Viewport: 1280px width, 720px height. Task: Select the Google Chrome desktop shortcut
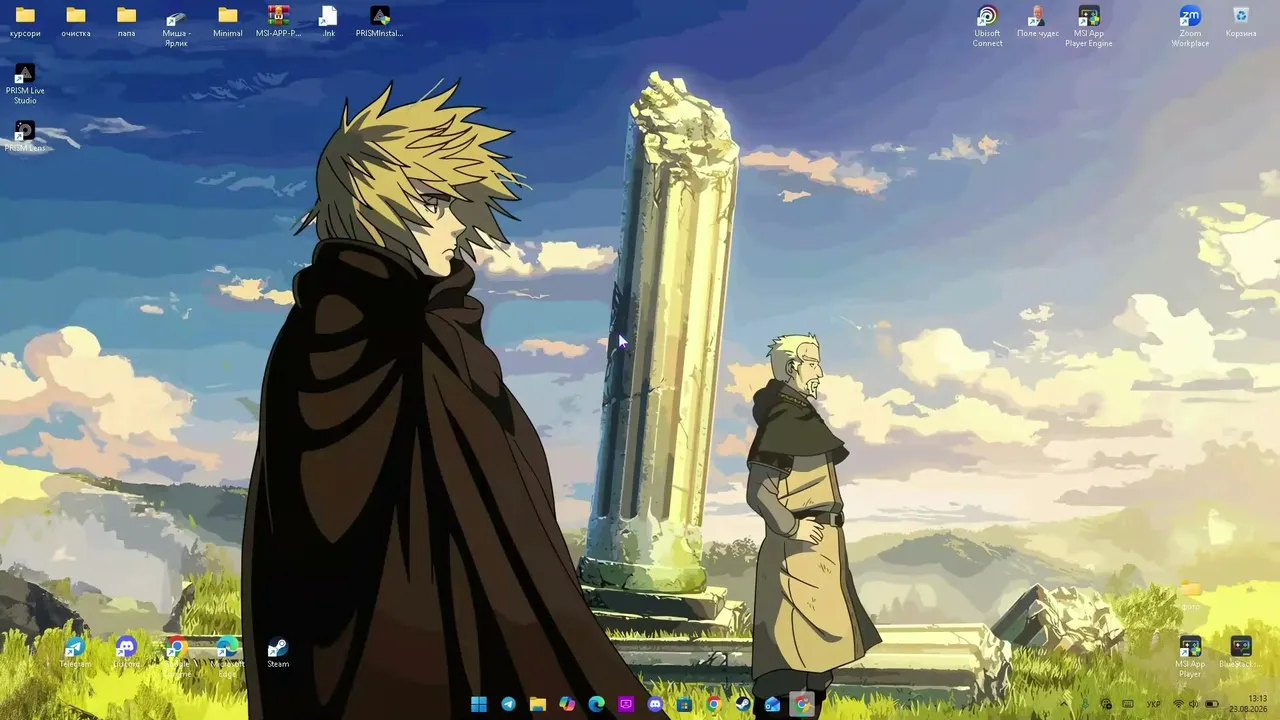tap(177, 657)
